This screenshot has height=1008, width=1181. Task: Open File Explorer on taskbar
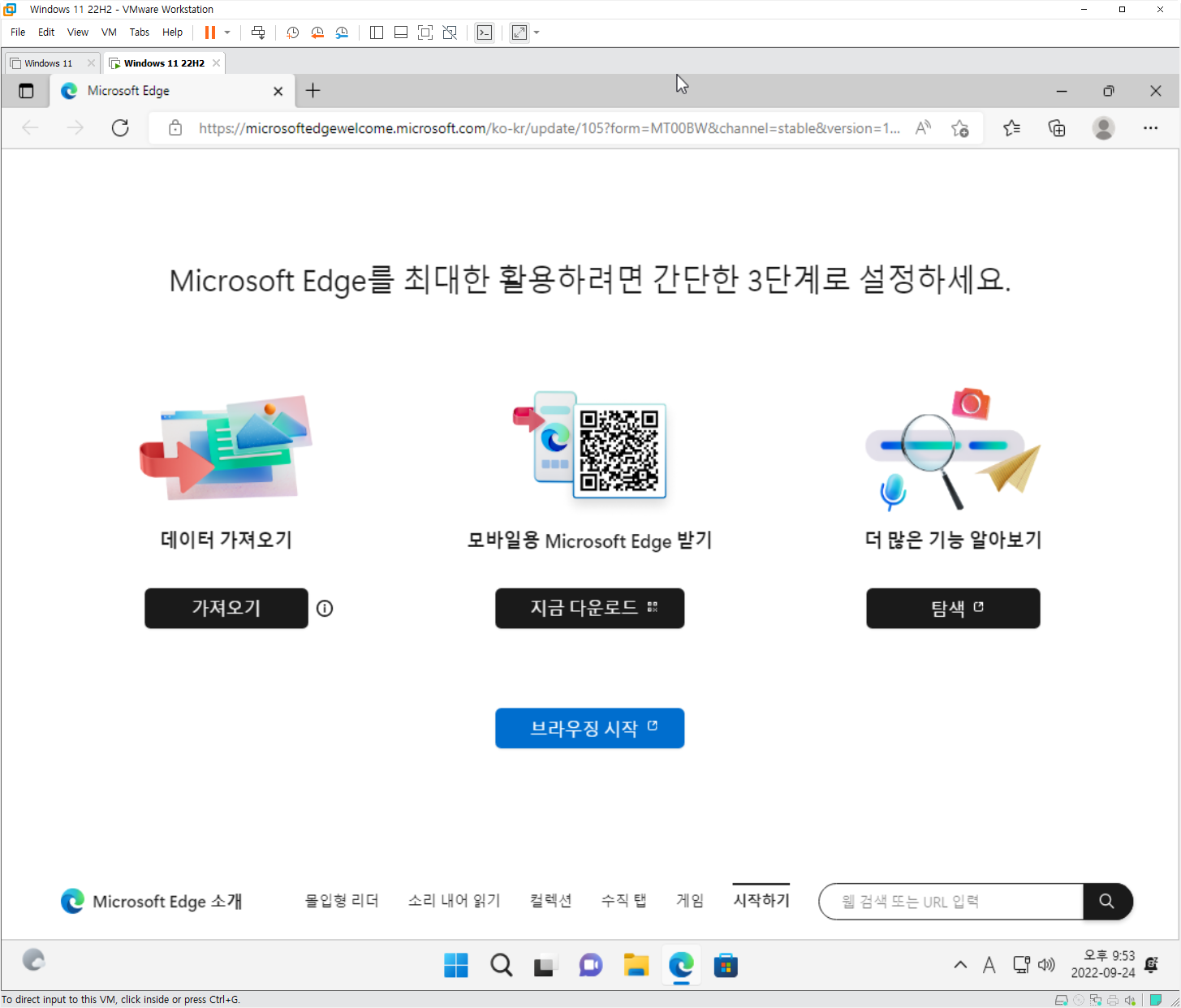point(636,965)
